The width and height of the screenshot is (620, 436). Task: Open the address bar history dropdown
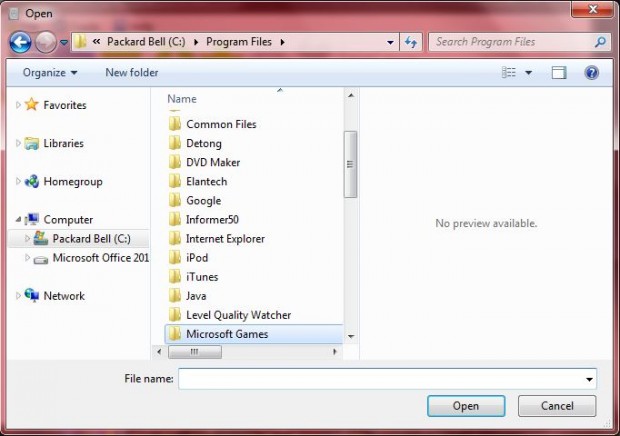[x=390, y=42]
